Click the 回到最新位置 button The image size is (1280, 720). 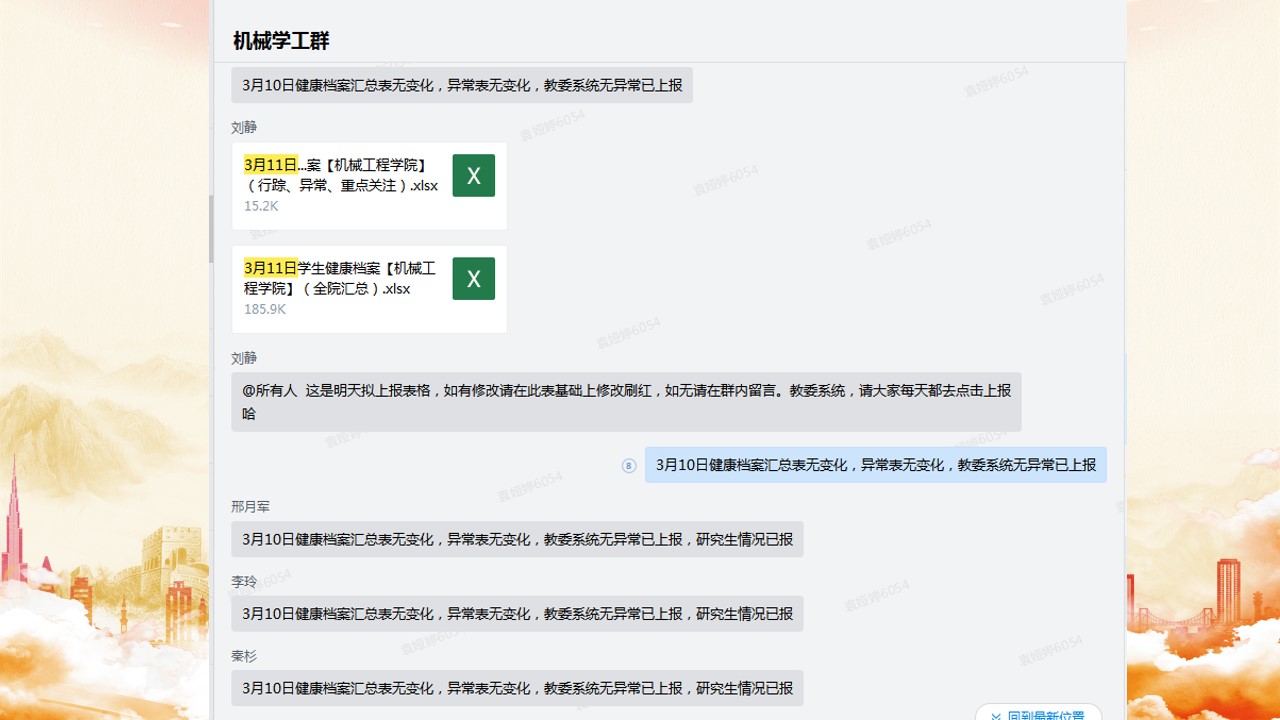coord(1038,714)
